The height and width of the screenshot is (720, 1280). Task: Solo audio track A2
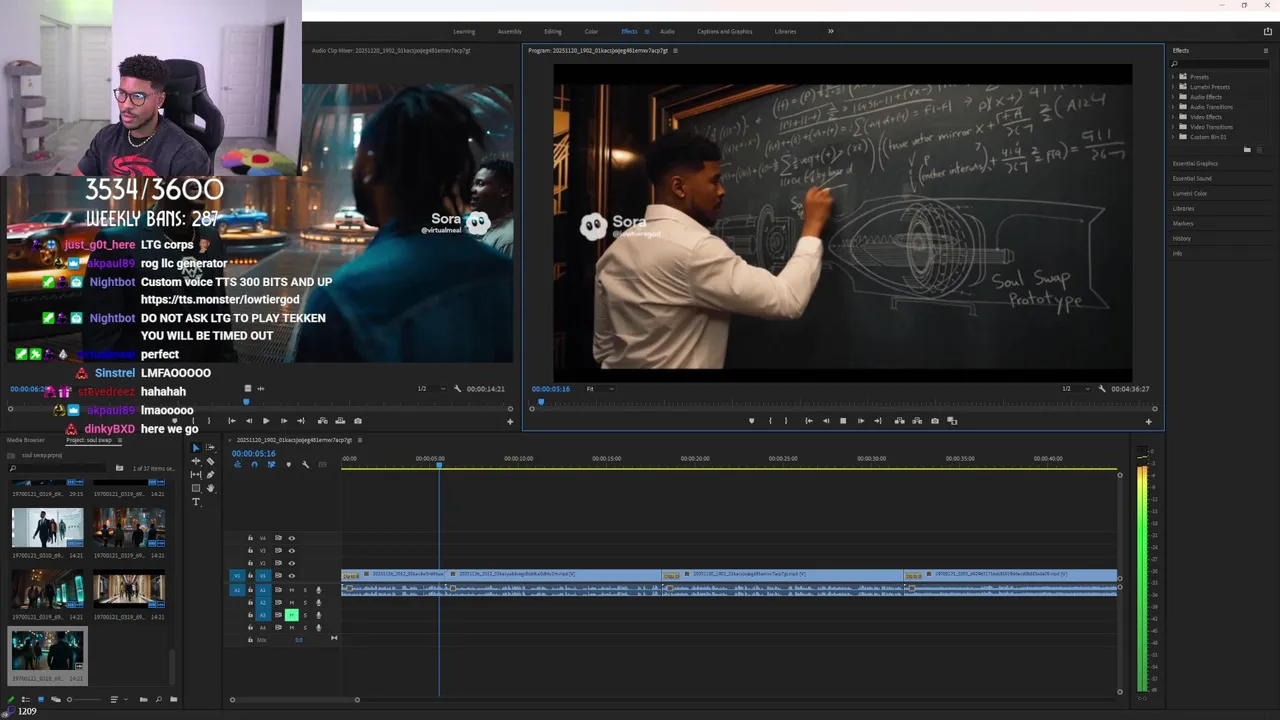click(x=305, y=602)
